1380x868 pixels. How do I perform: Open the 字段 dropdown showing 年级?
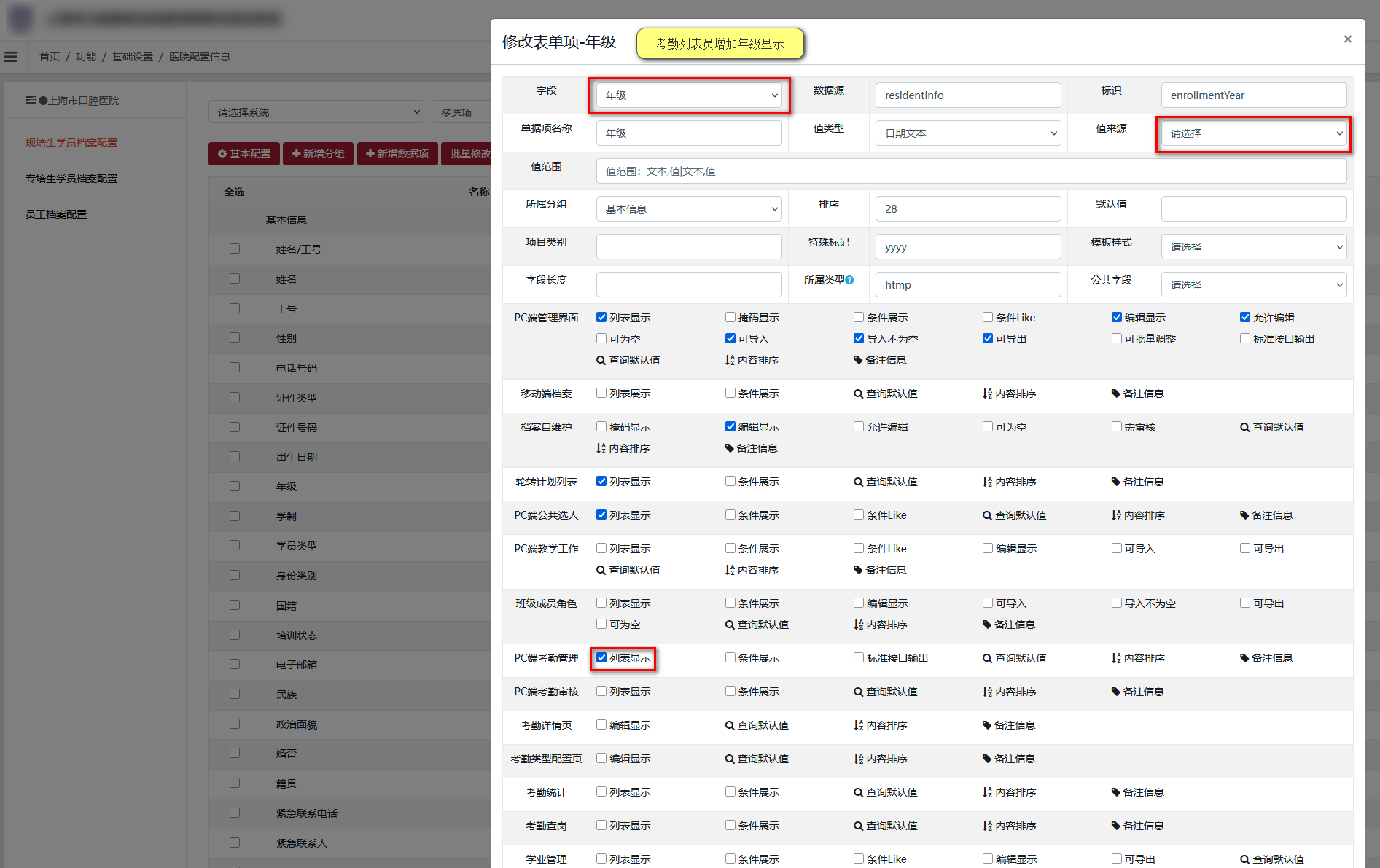point(689,95)
